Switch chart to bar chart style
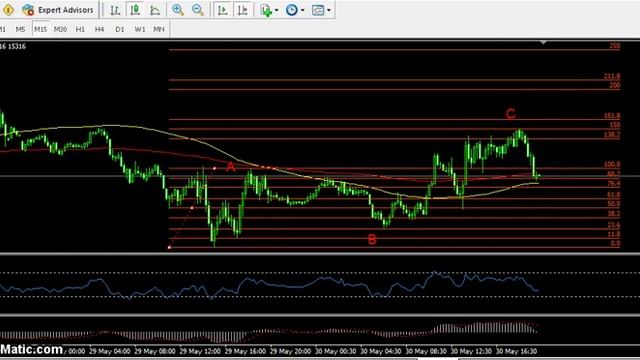Viewport: 640px width, 360px height. pos(115,10)
